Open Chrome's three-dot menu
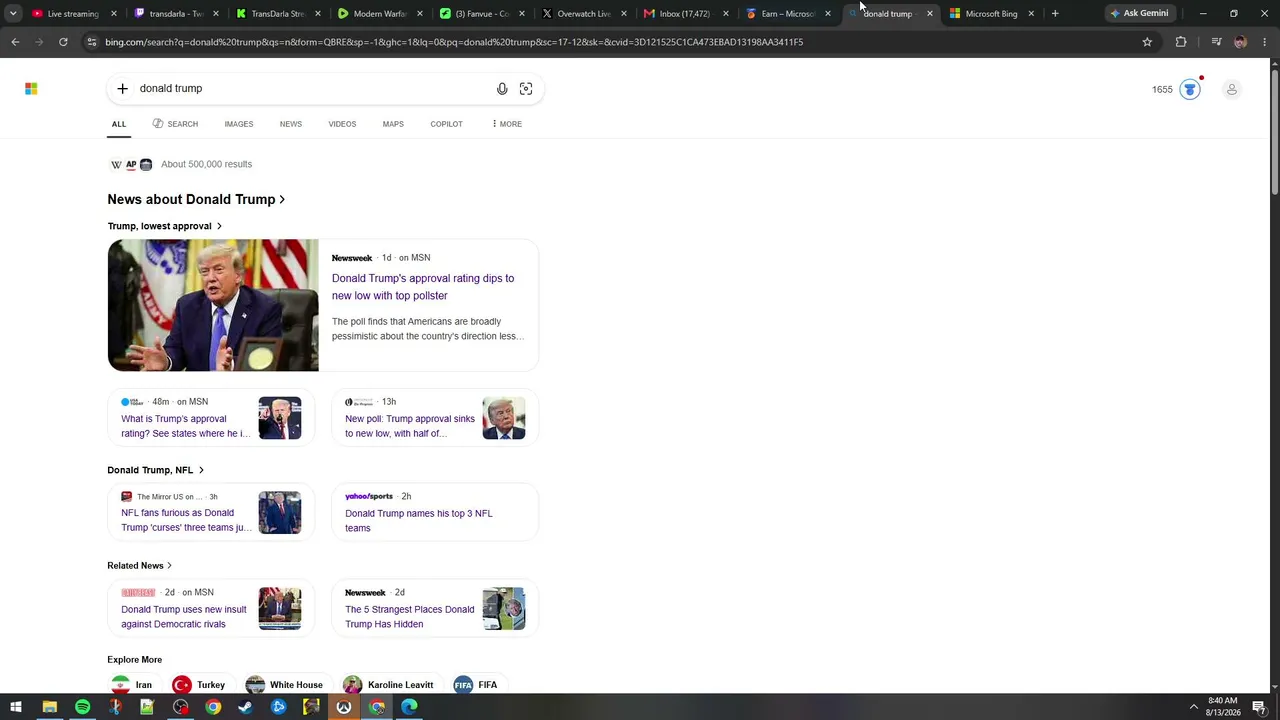Screen dimensions: 1280x720 [x=1264, y=42]
